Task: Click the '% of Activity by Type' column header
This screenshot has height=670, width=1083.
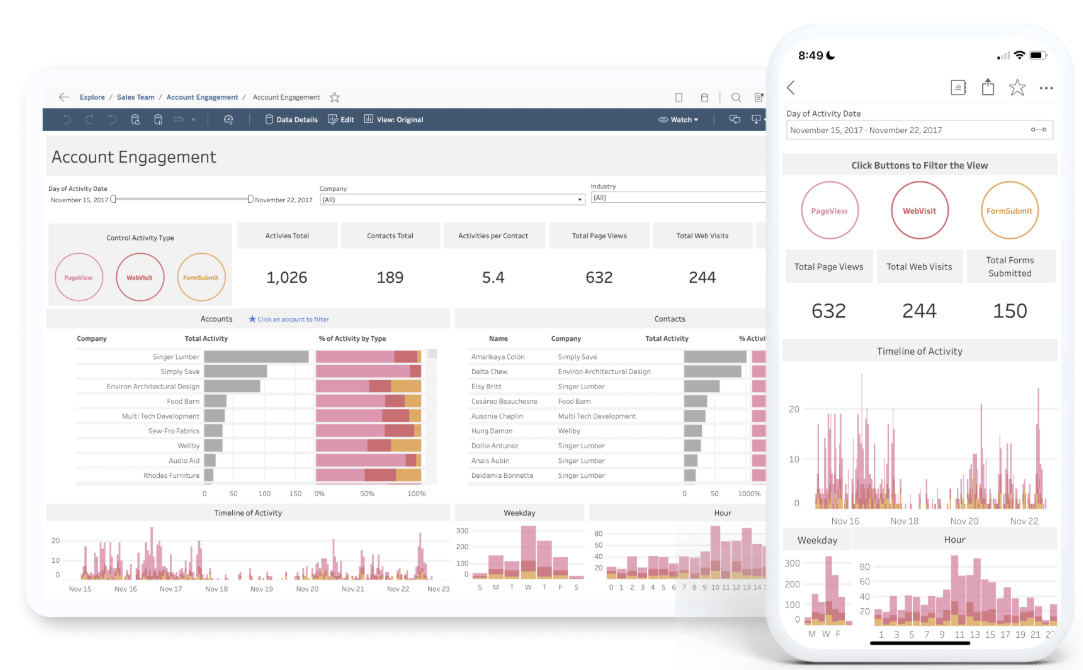Action: coord(352,338)
